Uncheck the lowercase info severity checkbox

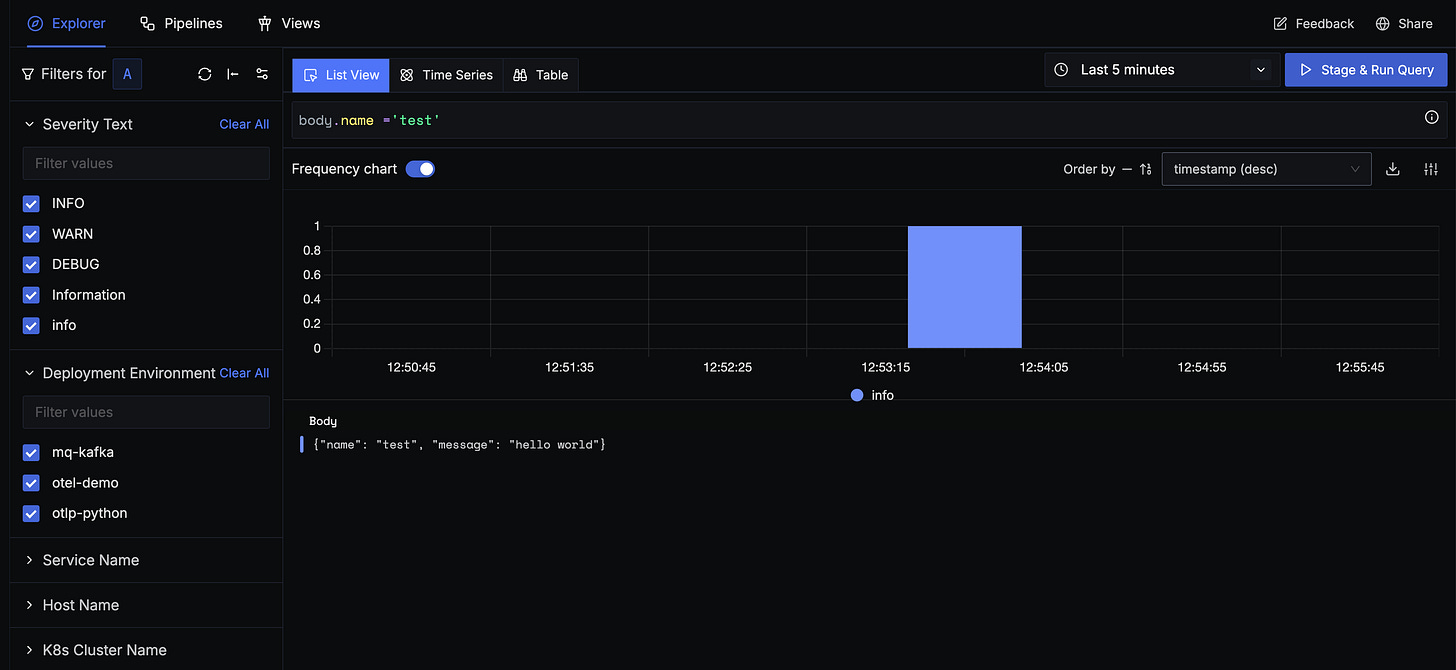point(31,325)
